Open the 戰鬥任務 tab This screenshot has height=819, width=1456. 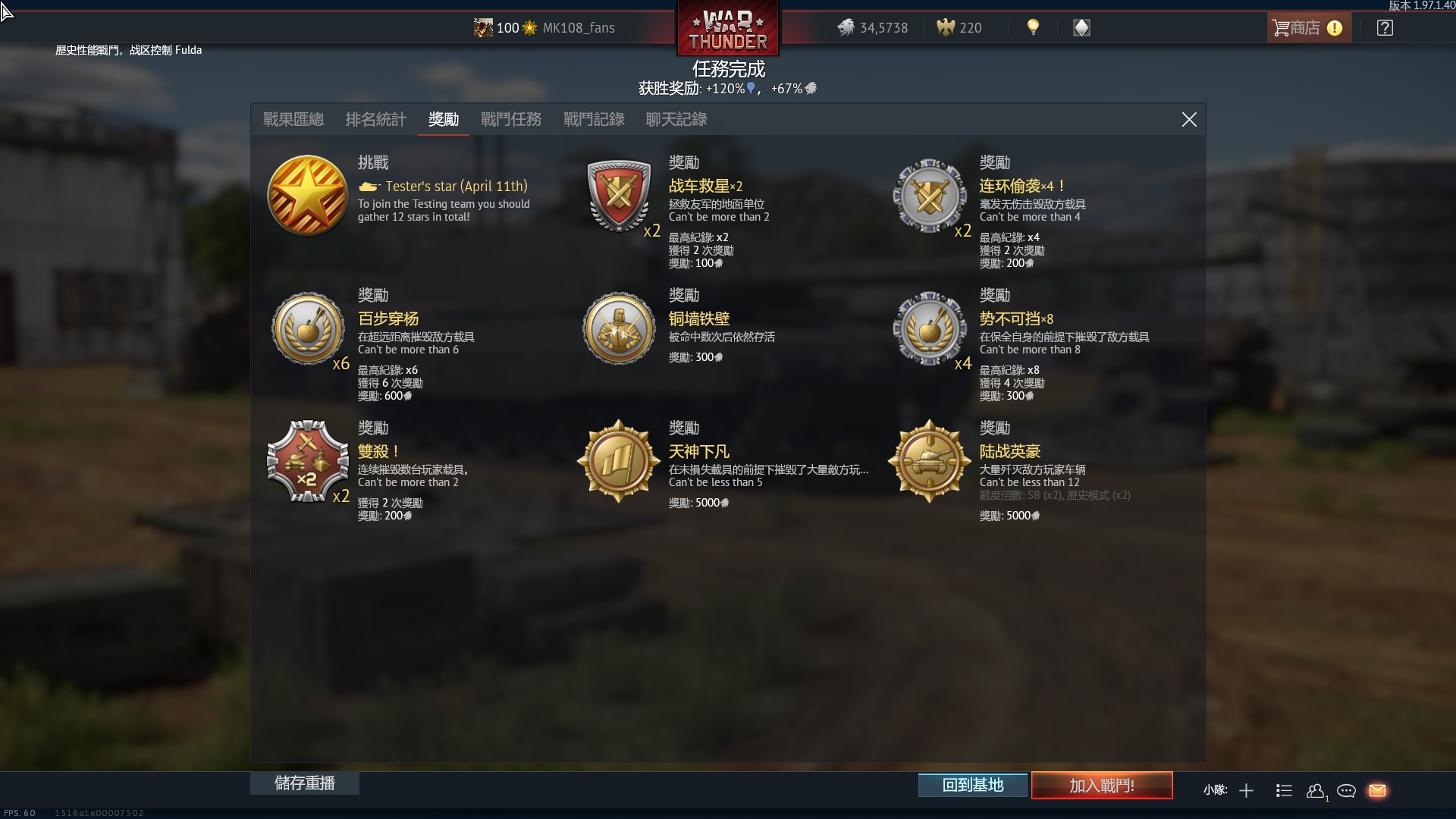click(x=511, y=120)
